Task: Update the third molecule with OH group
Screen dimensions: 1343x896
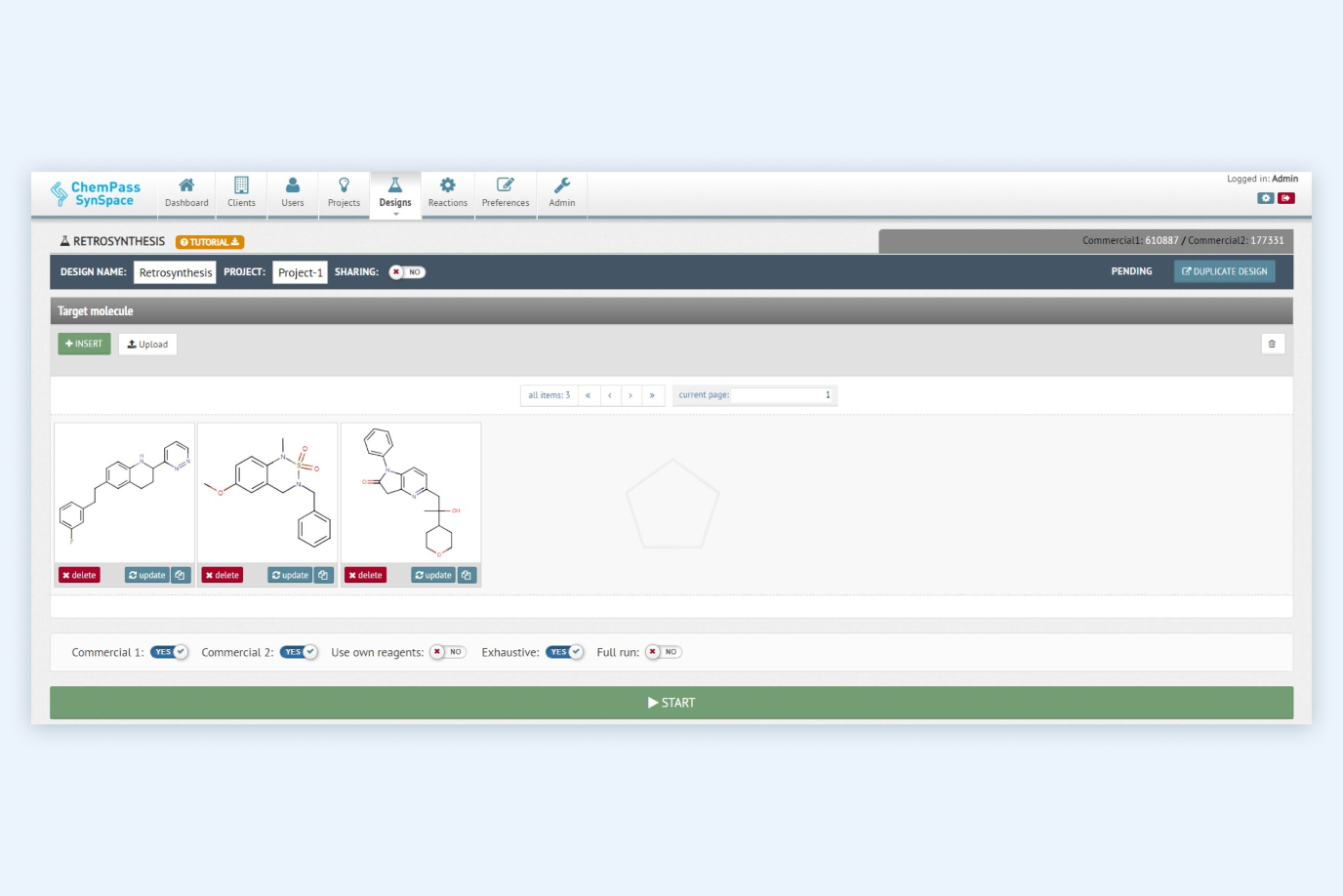Action: point(433,575)
